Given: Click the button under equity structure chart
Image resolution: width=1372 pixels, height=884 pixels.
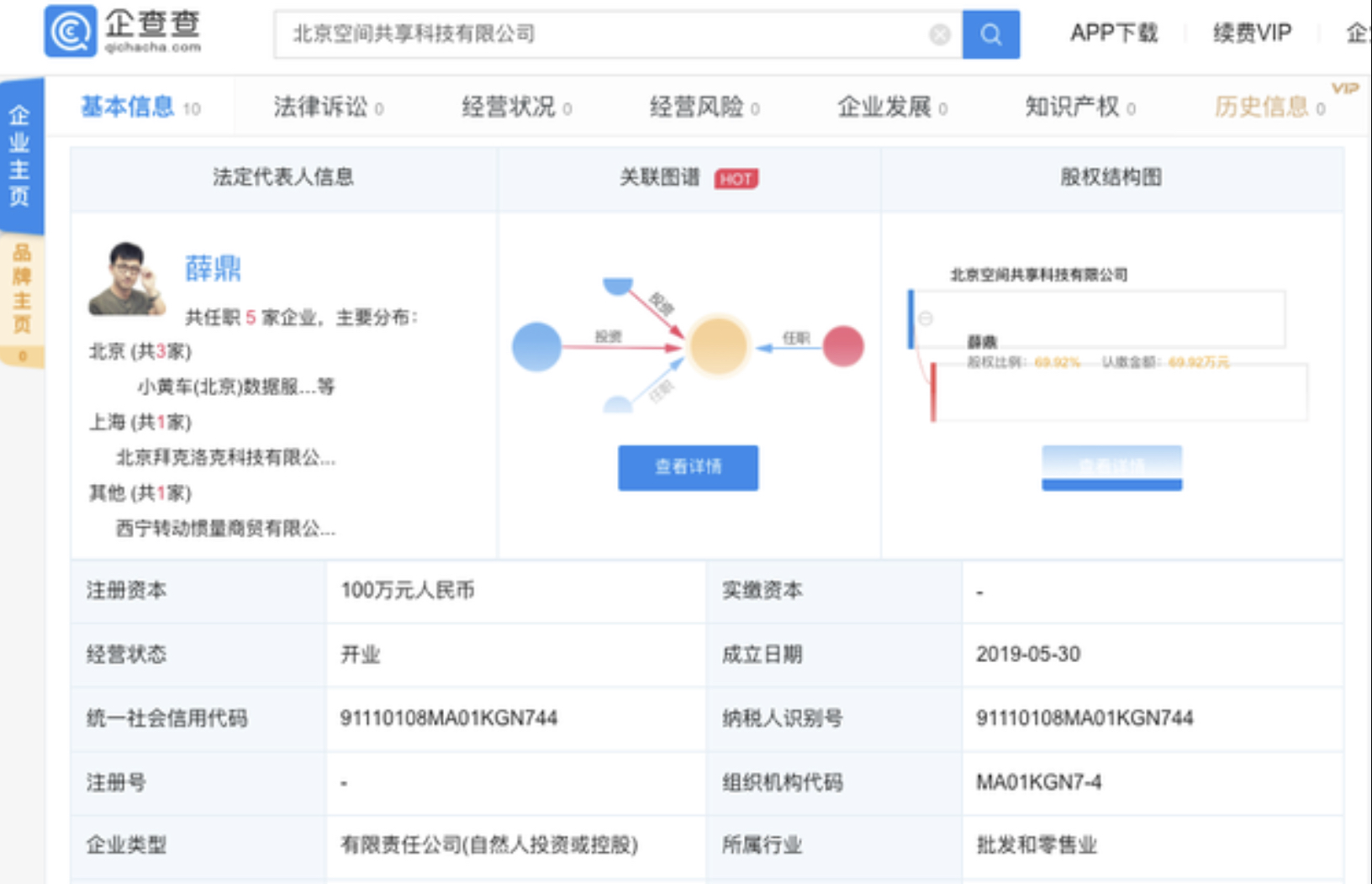Looking at the screenshot, I should click(1111, 467).
